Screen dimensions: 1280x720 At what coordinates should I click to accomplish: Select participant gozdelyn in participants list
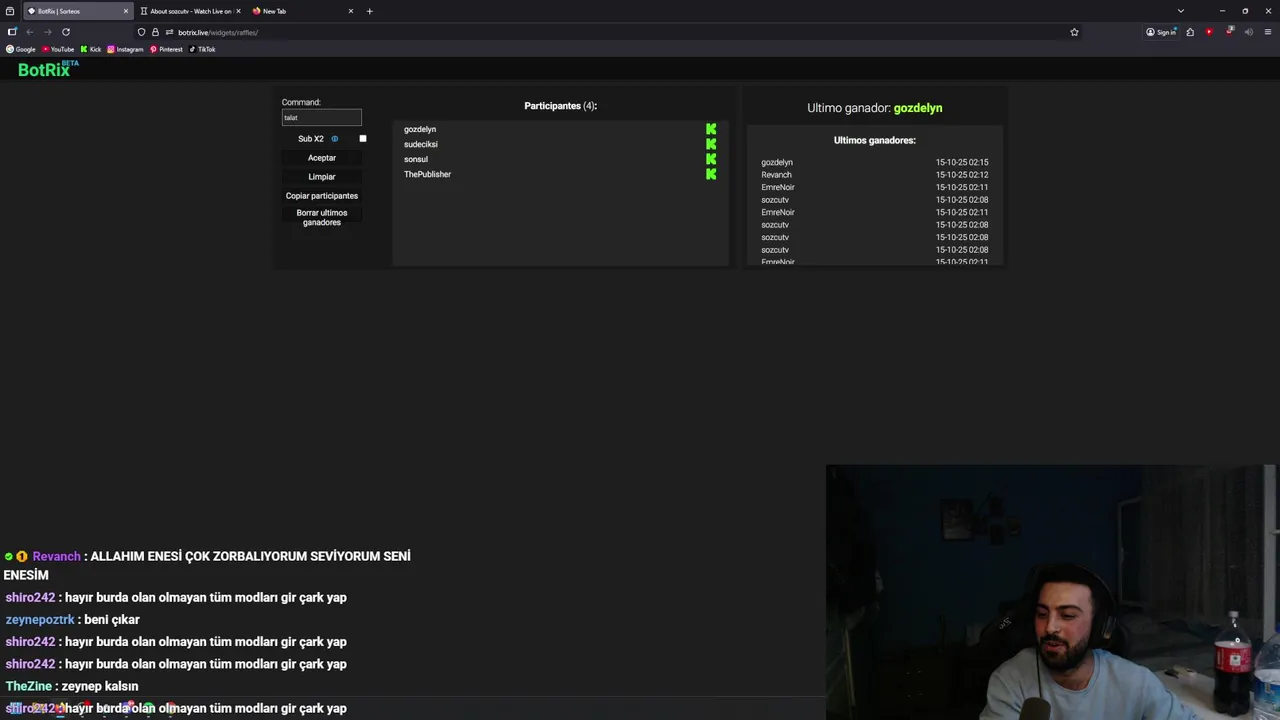click(x=420, y=129)
